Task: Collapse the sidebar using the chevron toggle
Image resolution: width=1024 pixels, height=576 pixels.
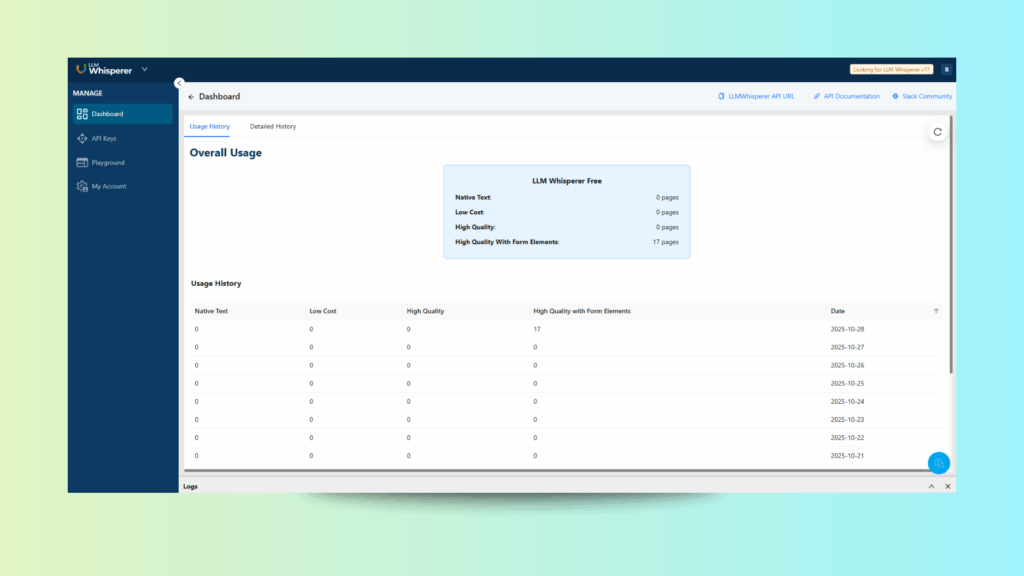Action: tap(179, 83)
